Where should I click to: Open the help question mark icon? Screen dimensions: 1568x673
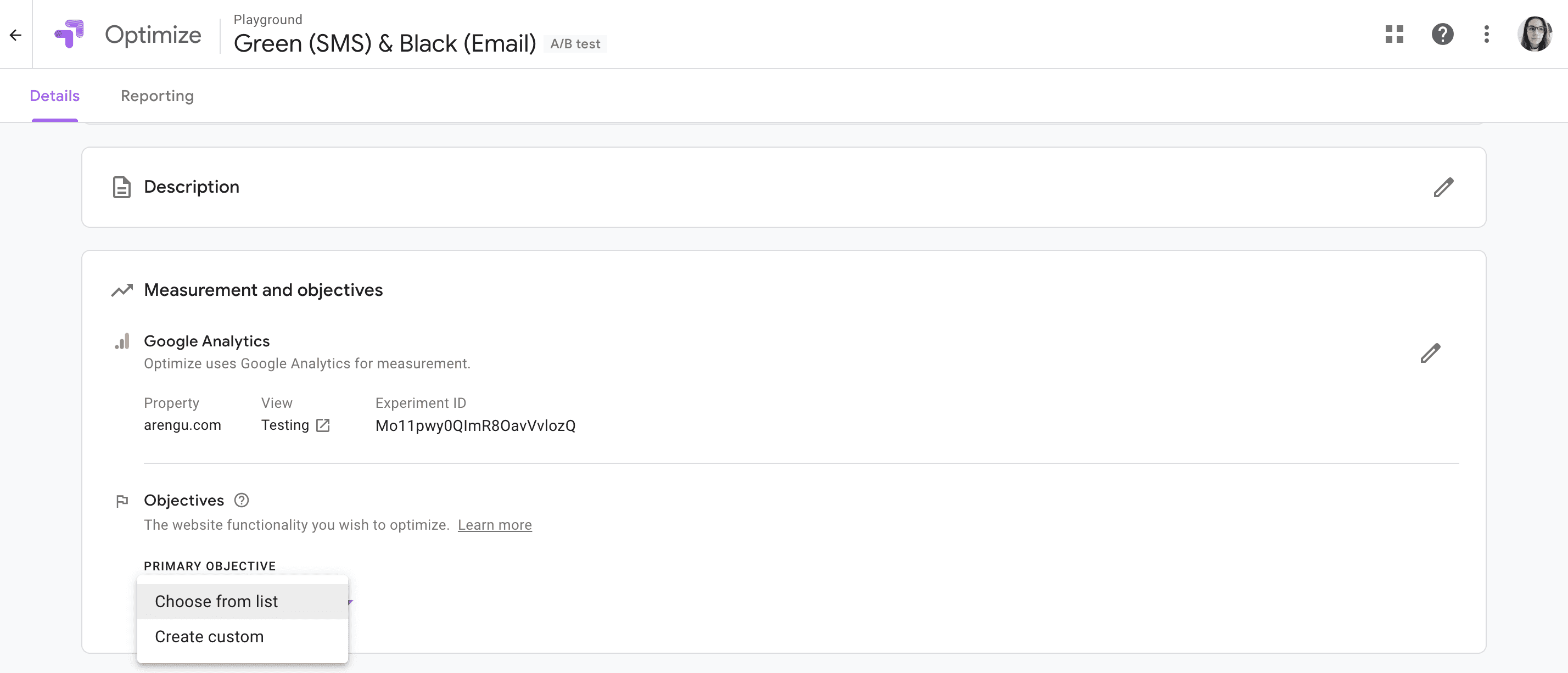[x=1442, y=34]
